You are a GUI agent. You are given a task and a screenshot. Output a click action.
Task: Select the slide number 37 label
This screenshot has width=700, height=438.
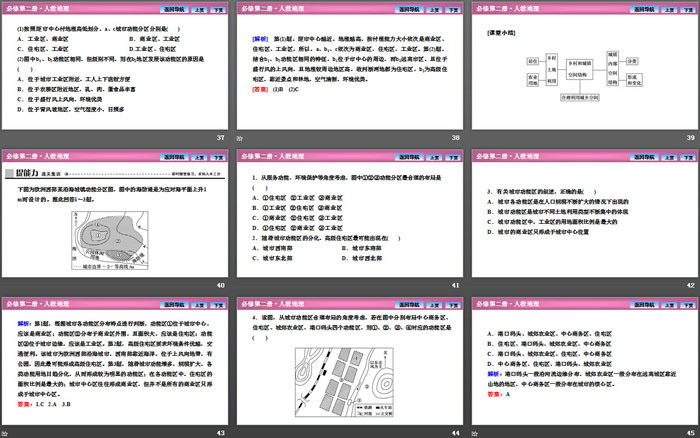pyautogui.click(x=221, y=138)
